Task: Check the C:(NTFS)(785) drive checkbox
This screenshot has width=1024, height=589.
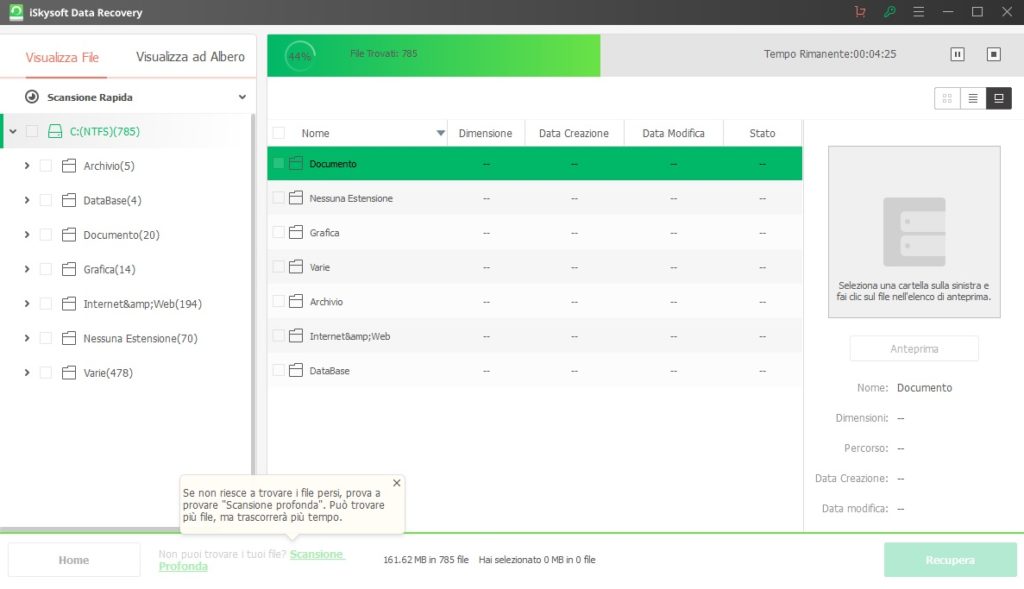Action: coord(31,131)
